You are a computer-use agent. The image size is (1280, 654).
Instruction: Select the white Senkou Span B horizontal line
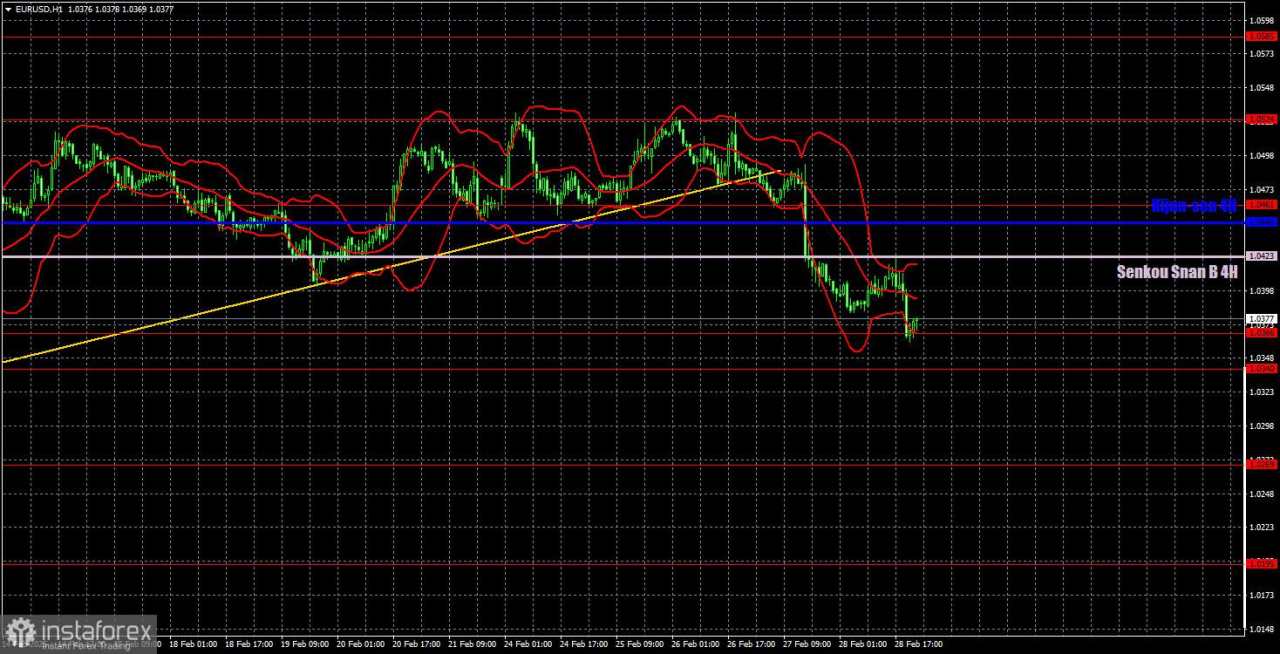pyautogui.click(x=622, y=257)
